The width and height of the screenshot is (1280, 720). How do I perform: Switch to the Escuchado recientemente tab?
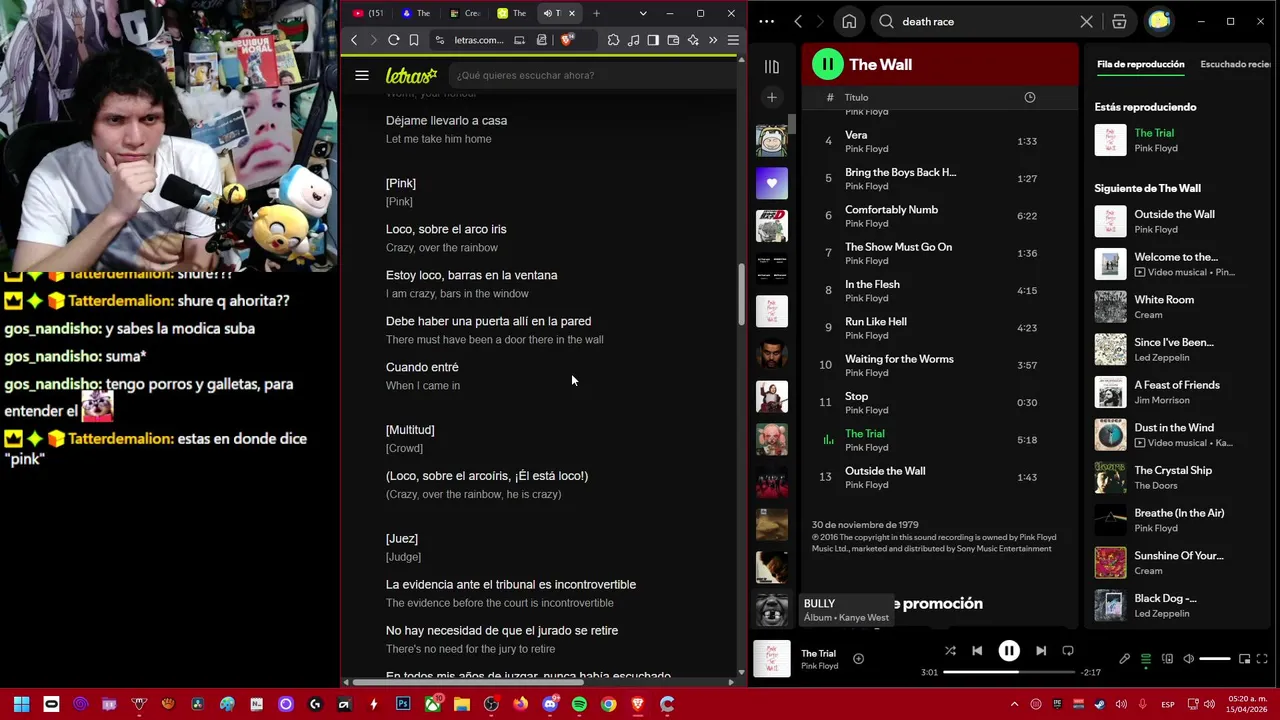pyautogui.click(x=1236, y=64)
